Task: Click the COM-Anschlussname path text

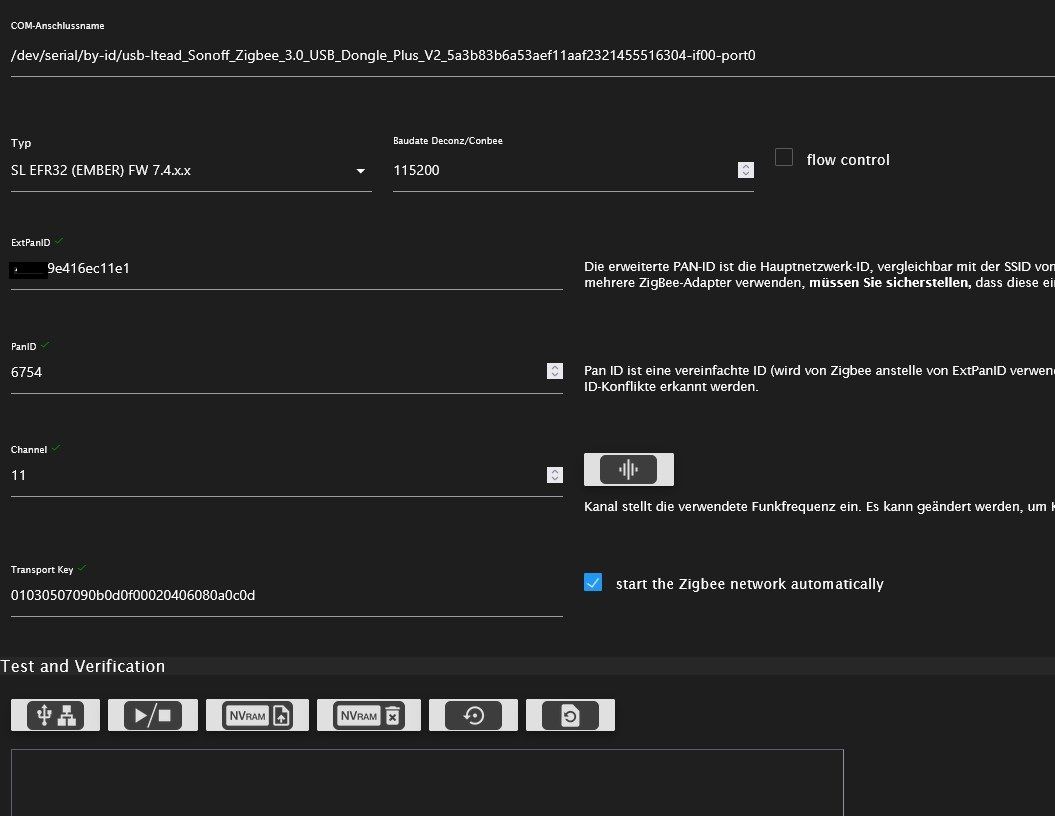Action: point(382,55)
